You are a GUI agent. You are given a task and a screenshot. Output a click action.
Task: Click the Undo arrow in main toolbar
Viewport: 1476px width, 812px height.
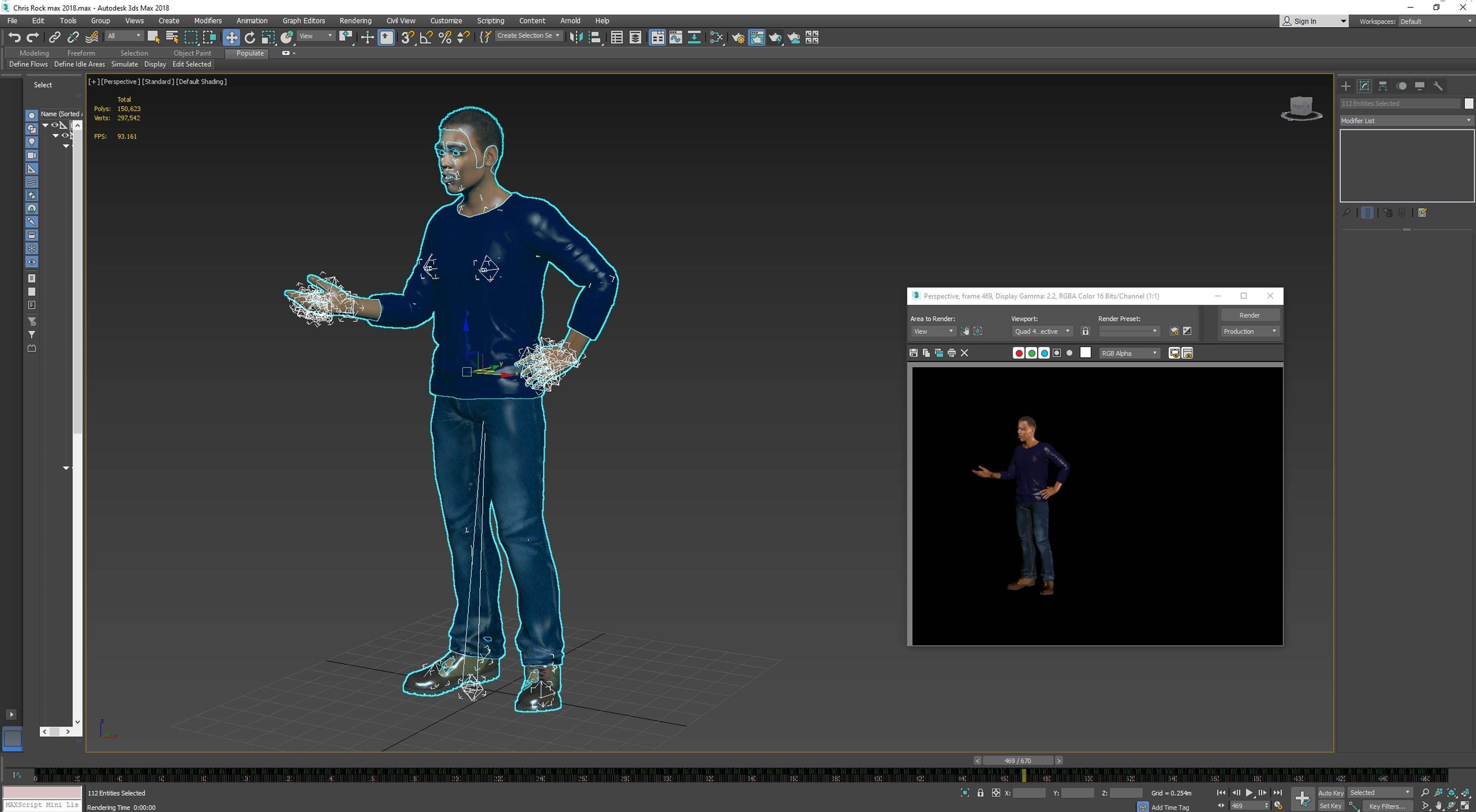(x=14, y=37)
